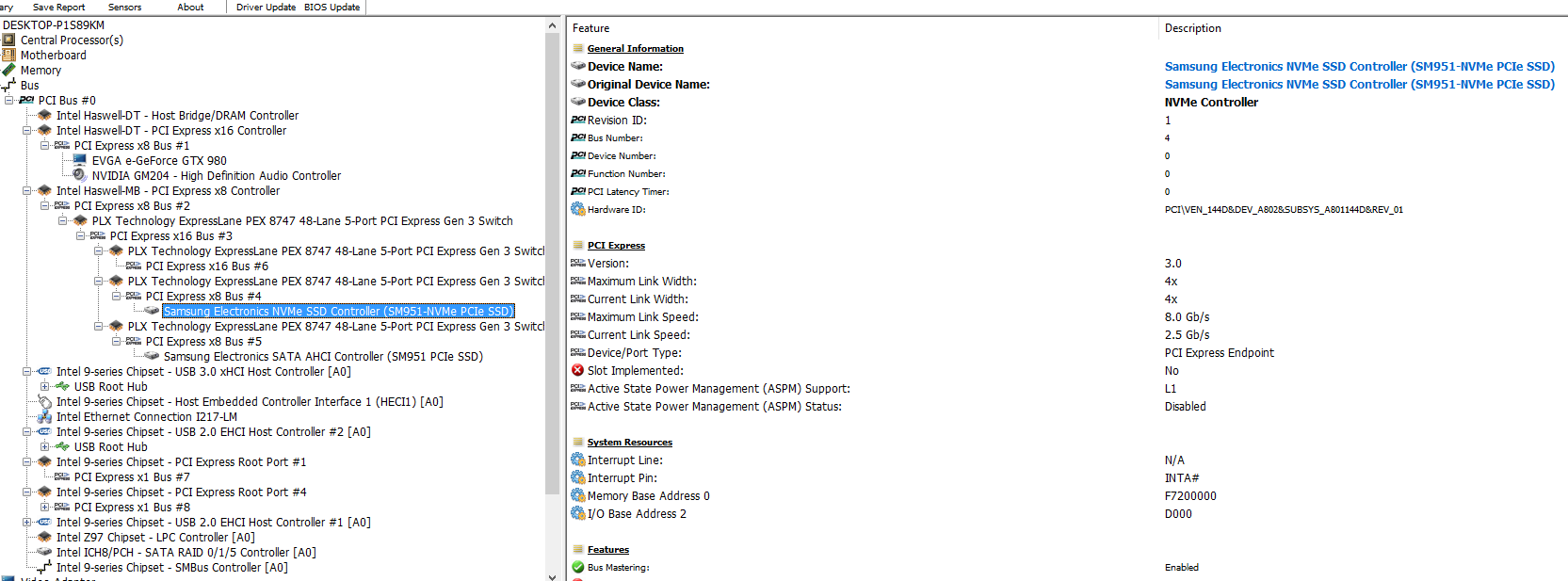
Task: Click the Hardware ID gear icon
Action: click(x=578, y=210)
